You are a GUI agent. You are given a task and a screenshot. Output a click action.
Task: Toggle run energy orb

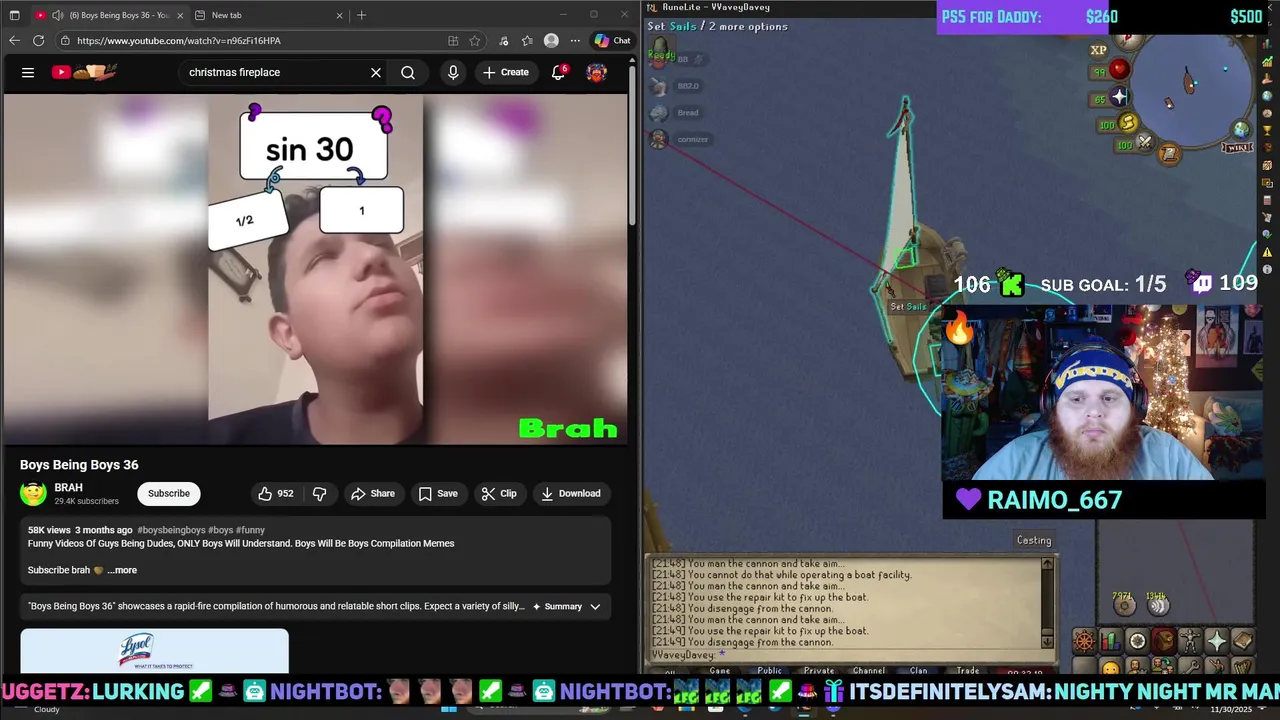[1129, 124]
